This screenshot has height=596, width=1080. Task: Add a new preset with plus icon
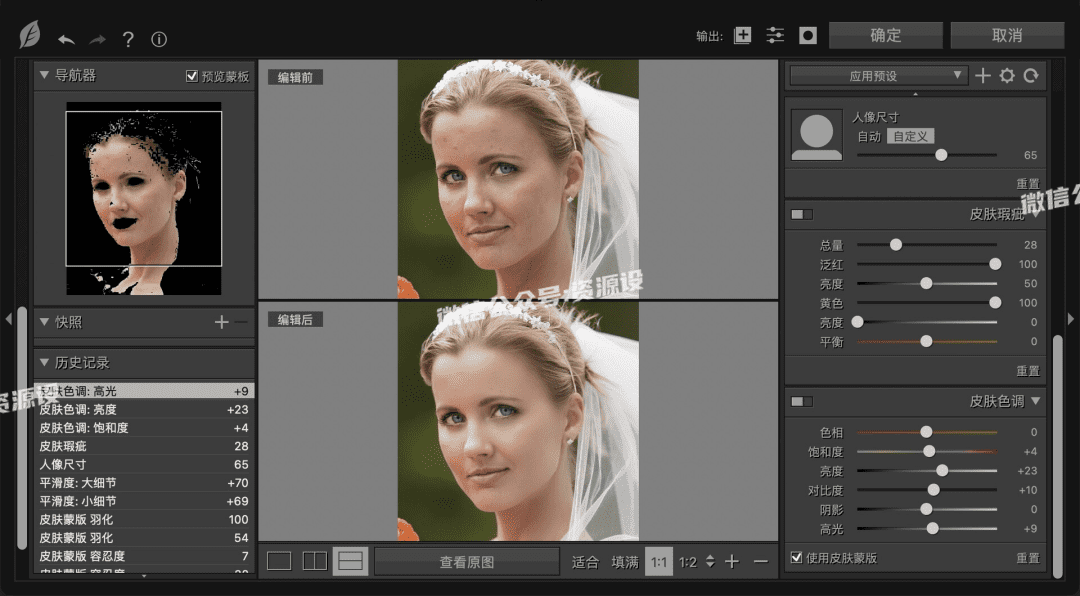tap(983, 76)
